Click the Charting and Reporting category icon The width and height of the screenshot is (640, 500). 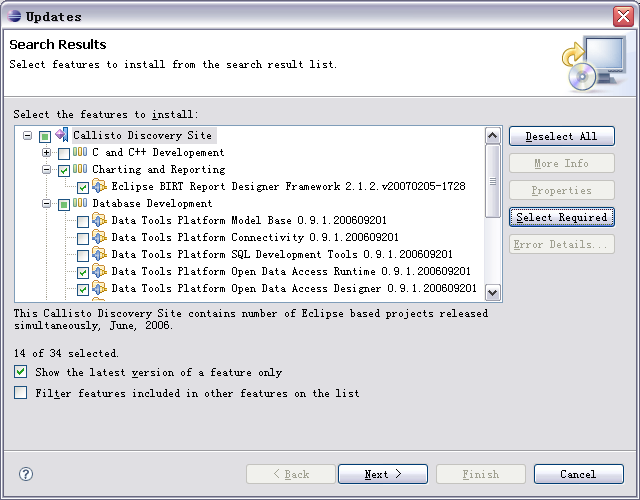pyautogui.click(x=80, y=169)
